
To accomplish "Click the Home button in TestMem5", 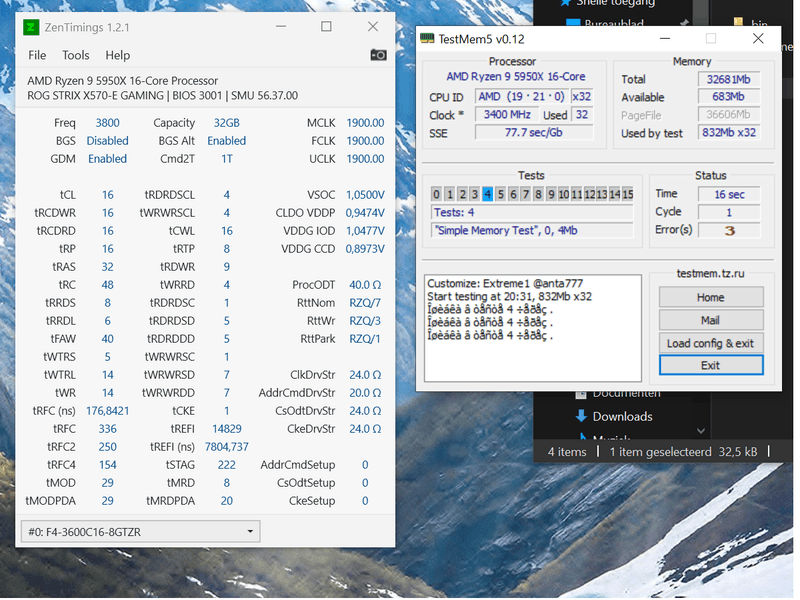I will [711, 297].
